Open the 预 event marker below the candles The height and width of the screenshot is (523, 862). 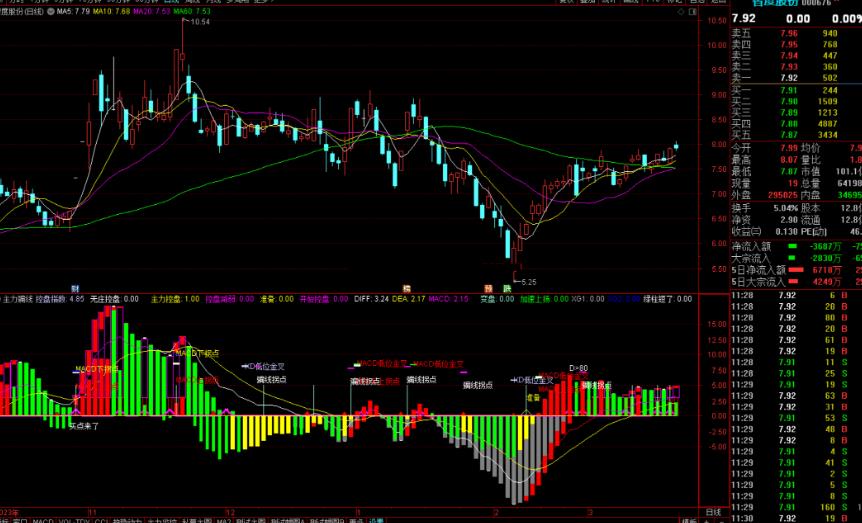click(489, 288)
